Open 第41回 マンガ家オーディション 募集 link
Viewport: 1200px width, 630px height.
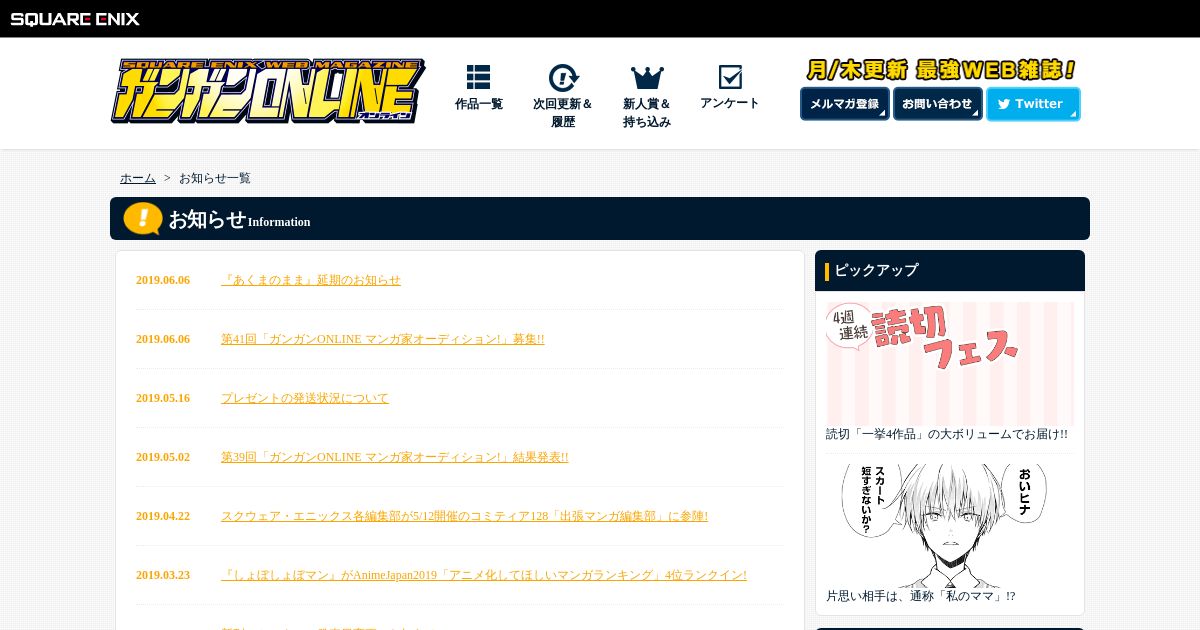tap(383, 339)
